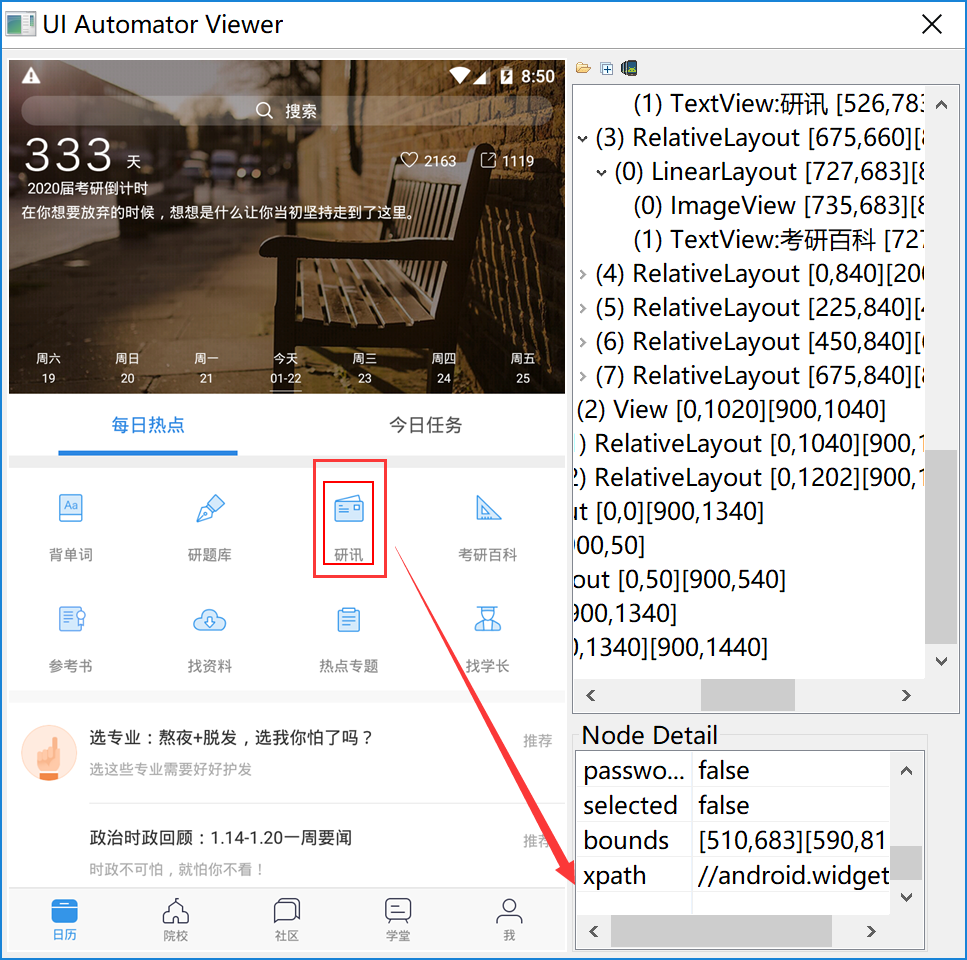The image size is (967, 960).
Task: Tap the 找资料 cloud download icon
Action: [x=210, y=620]
